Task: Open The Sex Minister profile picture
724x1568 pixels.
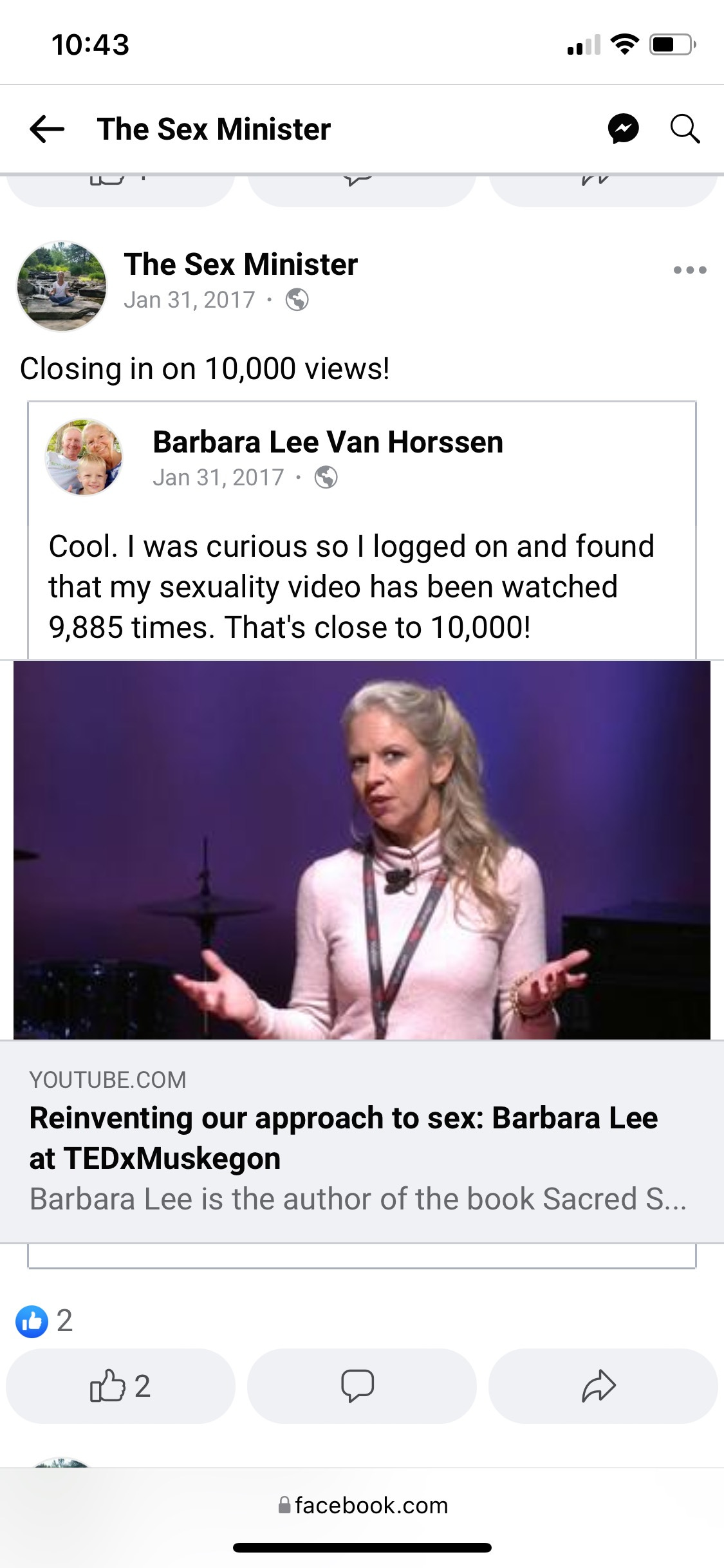Action: (62, 286)
